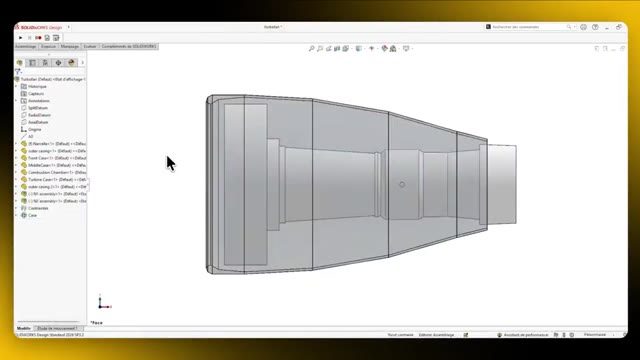This screenshot has height=360, width=640.
Task: Switch to the Evaluer tab
Action: click(90, 47)
